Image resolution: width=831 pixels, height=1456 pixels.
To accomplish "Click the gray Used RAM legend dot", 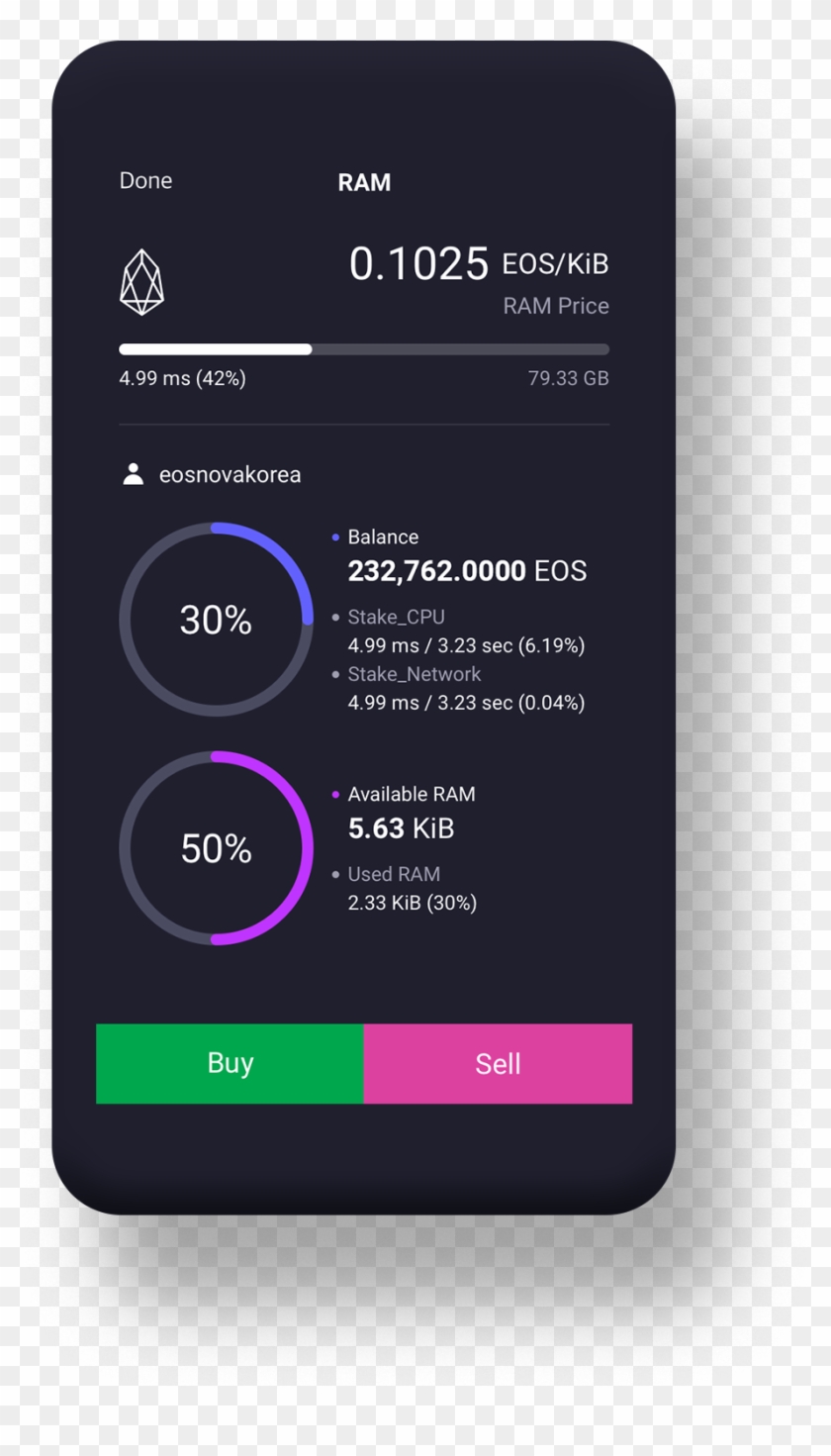I will (336, 875).
